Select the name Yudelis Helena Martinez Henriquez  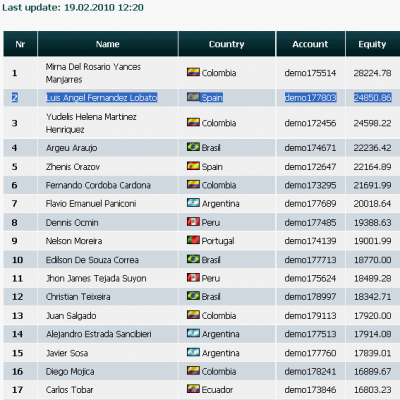tap(91, 123)
